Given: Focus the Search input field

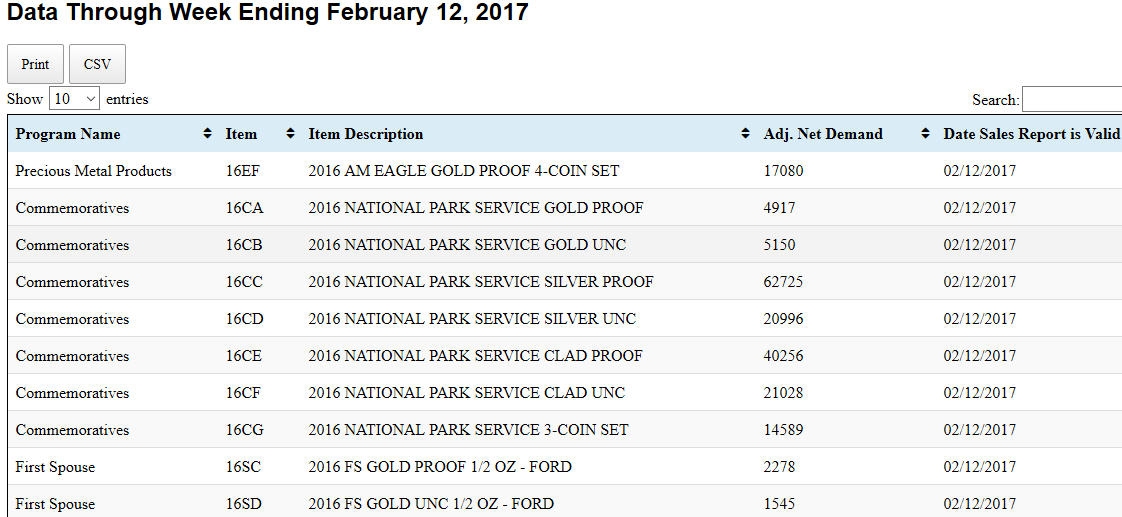Looking at the screenshot, I should [x=1072, y=99].
